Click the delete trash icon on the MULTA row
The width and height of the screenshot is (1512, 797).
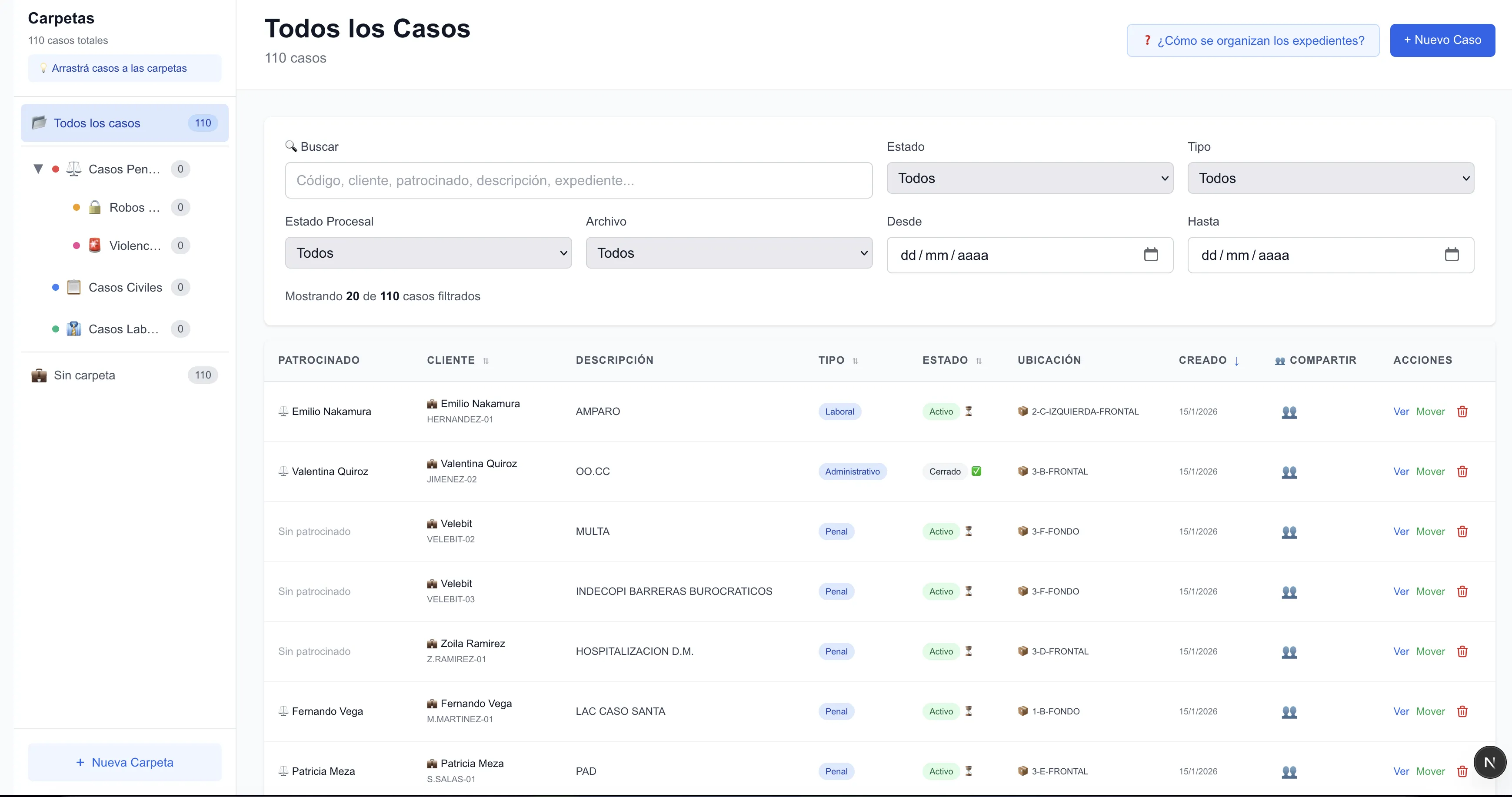point(1462,531)
